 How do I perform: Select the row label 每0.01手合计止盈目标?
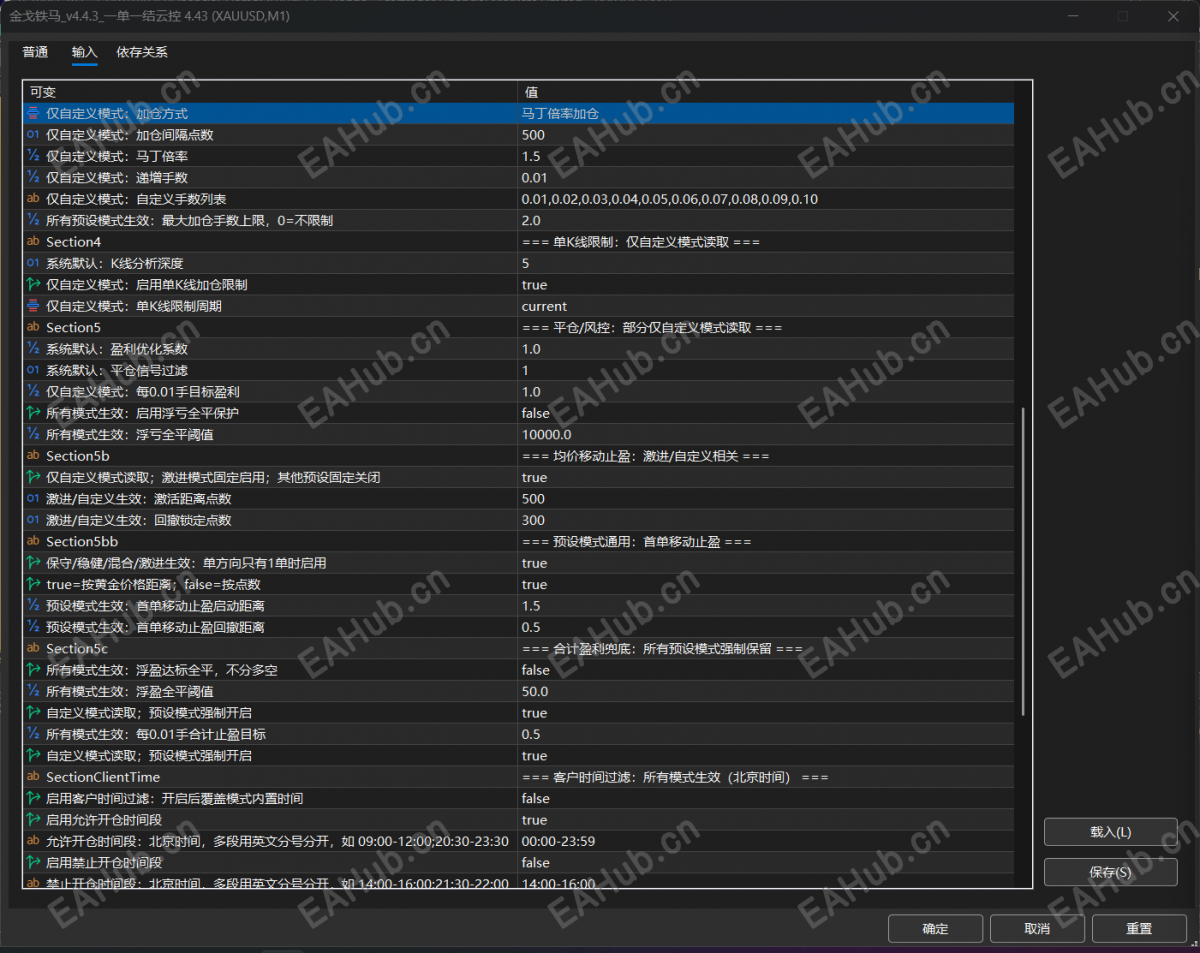[x=156, y=734]
